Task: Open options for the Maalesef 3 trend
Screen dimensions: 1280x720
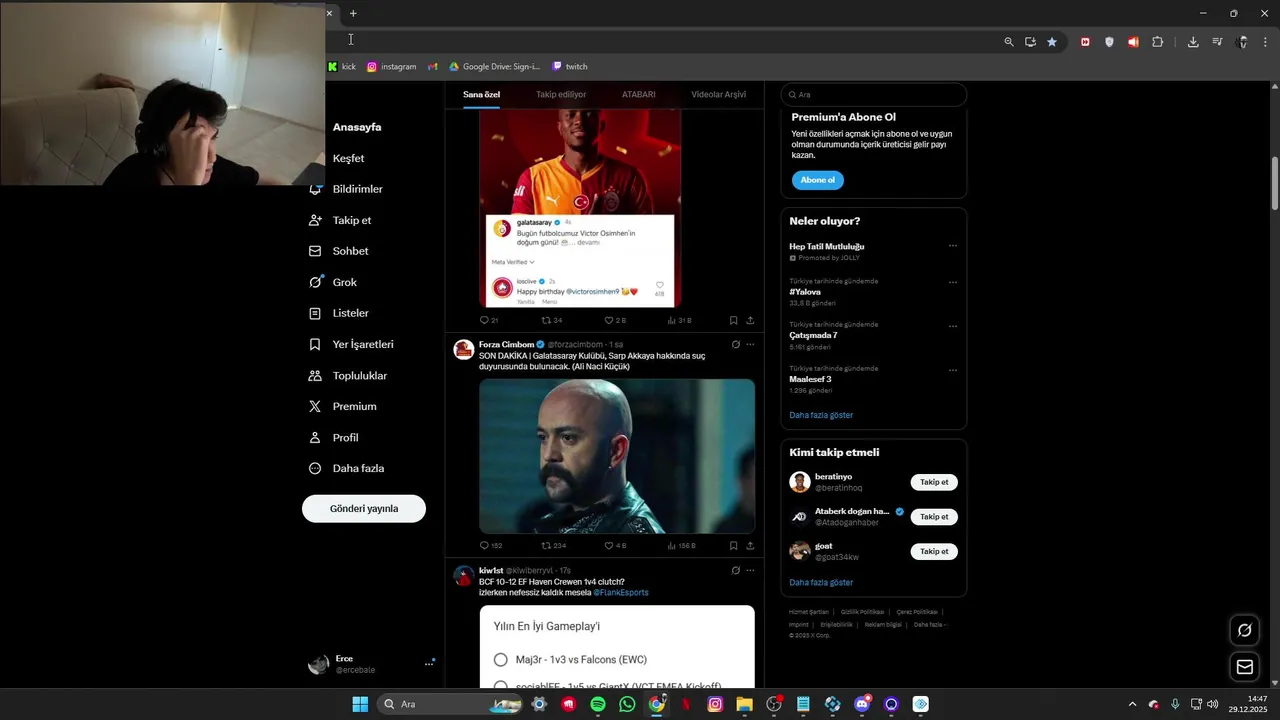Action: click(x=952, y=370)
